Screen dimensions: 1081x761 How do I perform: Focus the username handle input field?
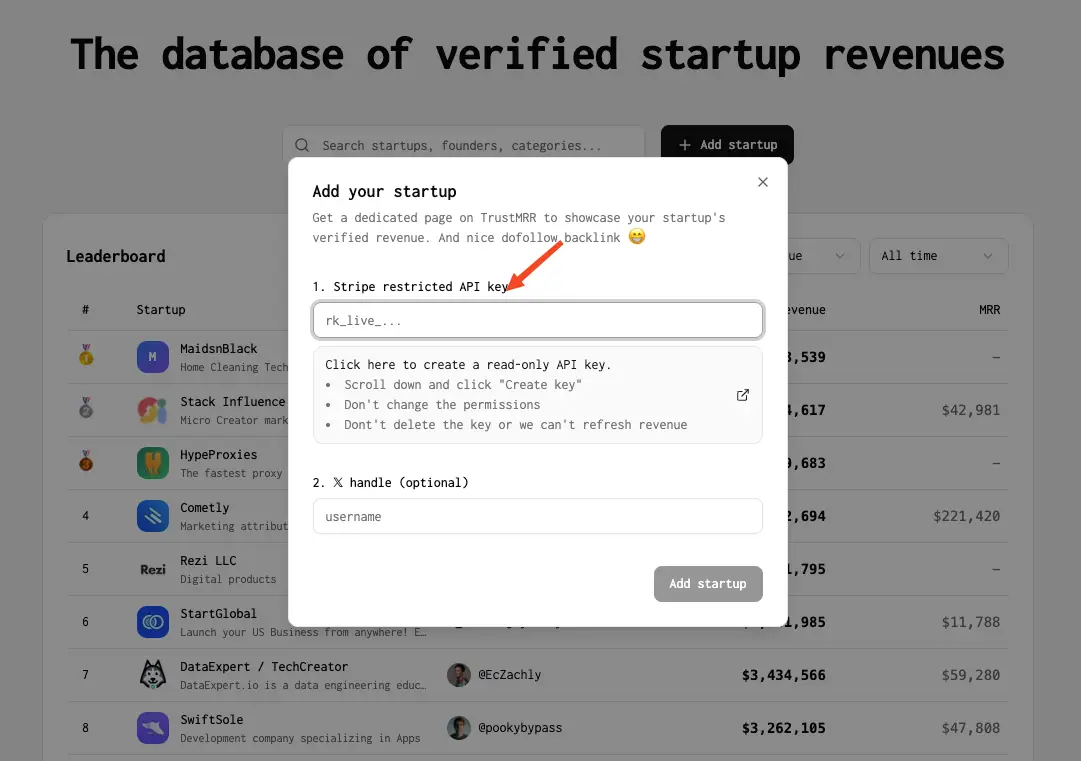coord(537,516)
